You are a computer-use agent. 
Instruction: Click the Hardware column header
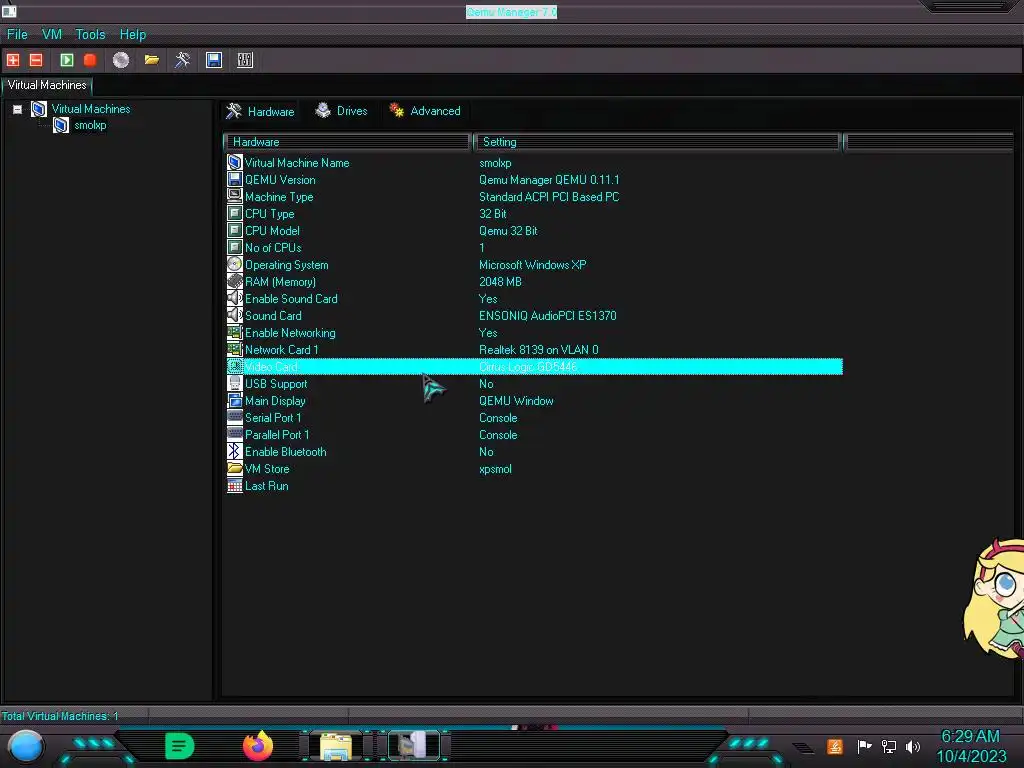tap(347, 142)
